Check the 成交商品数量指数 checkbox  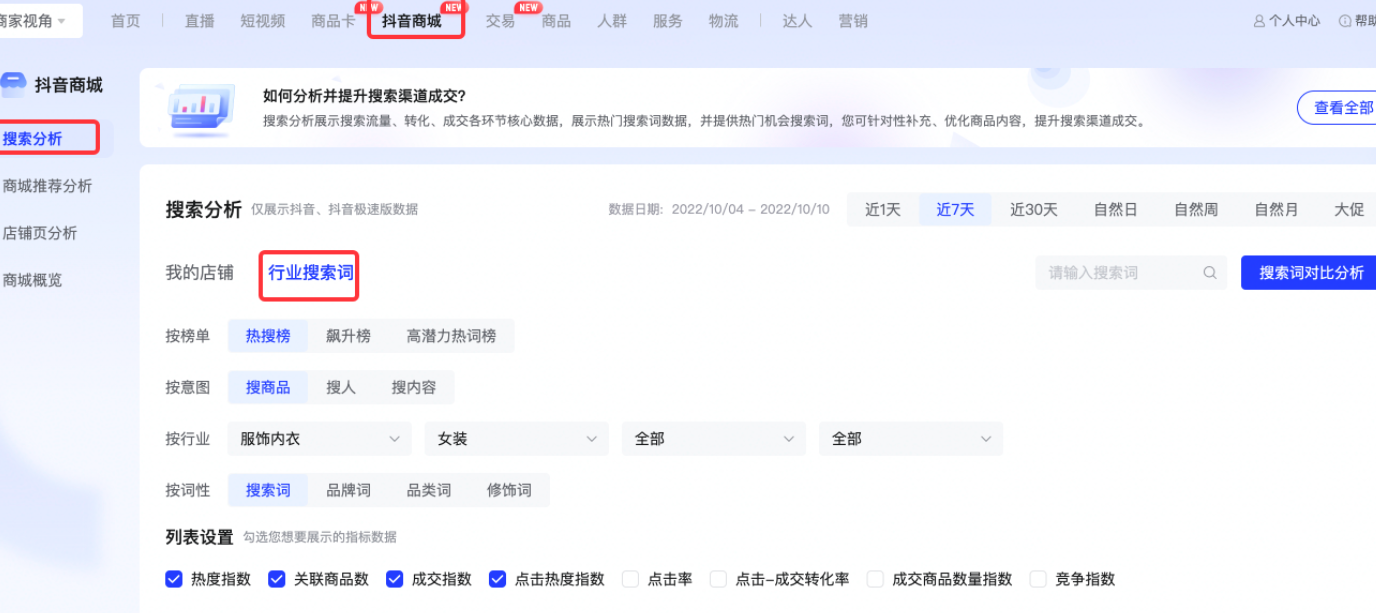click(x=875, y=579)
